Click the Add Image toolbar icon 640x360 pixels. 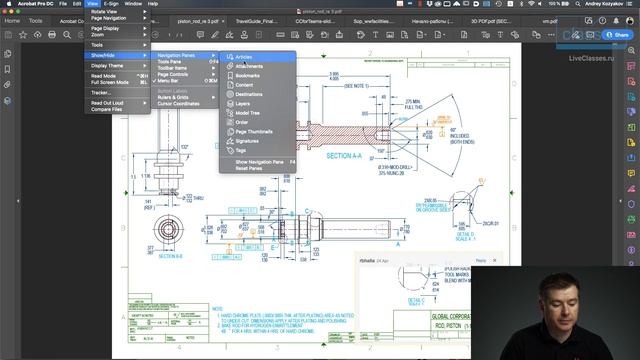(x=390, y=35)
